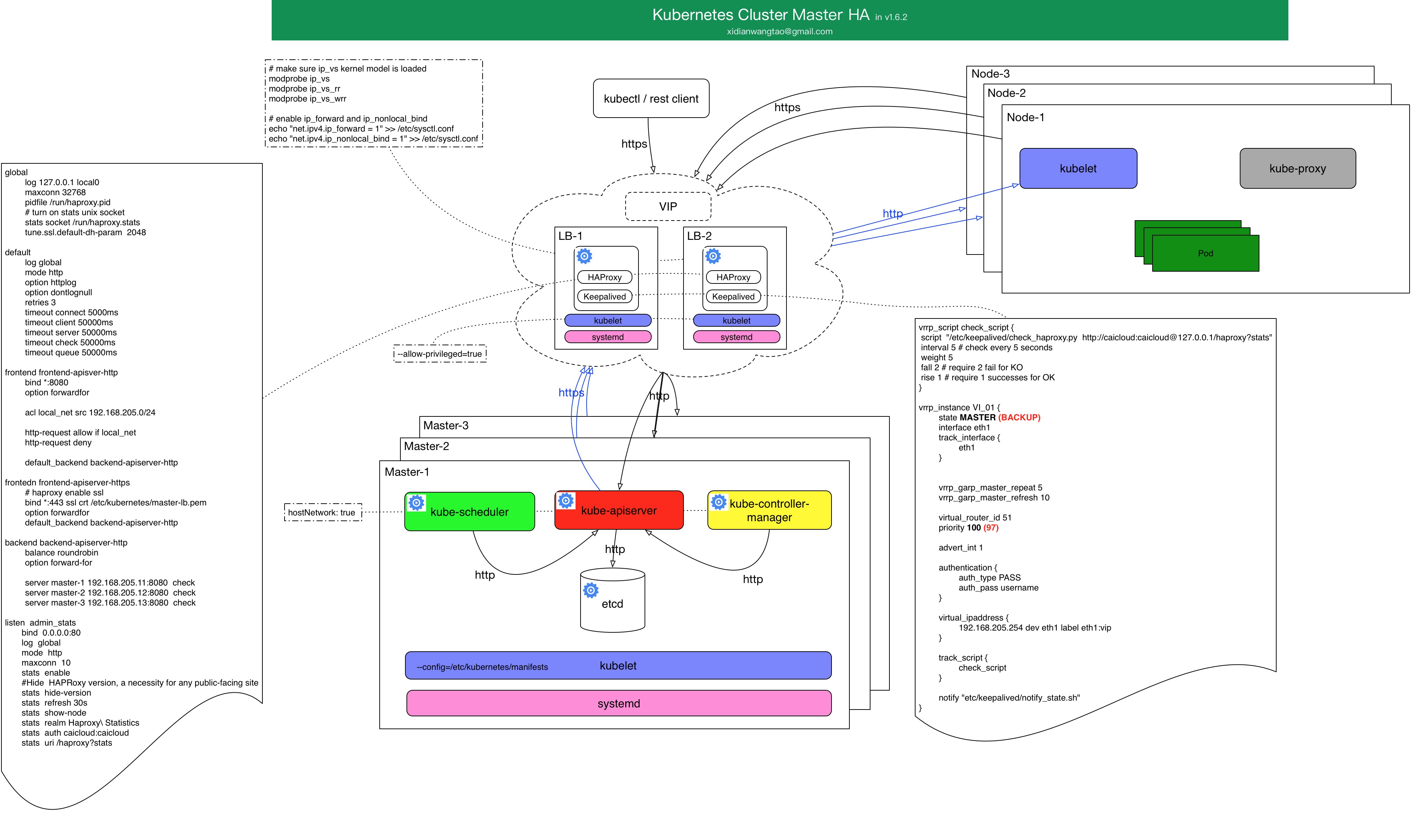The height and width of the screenshot is (840, 1411).
Task: Click the gear icon on kube-apiserver
Action: (566, 500)
